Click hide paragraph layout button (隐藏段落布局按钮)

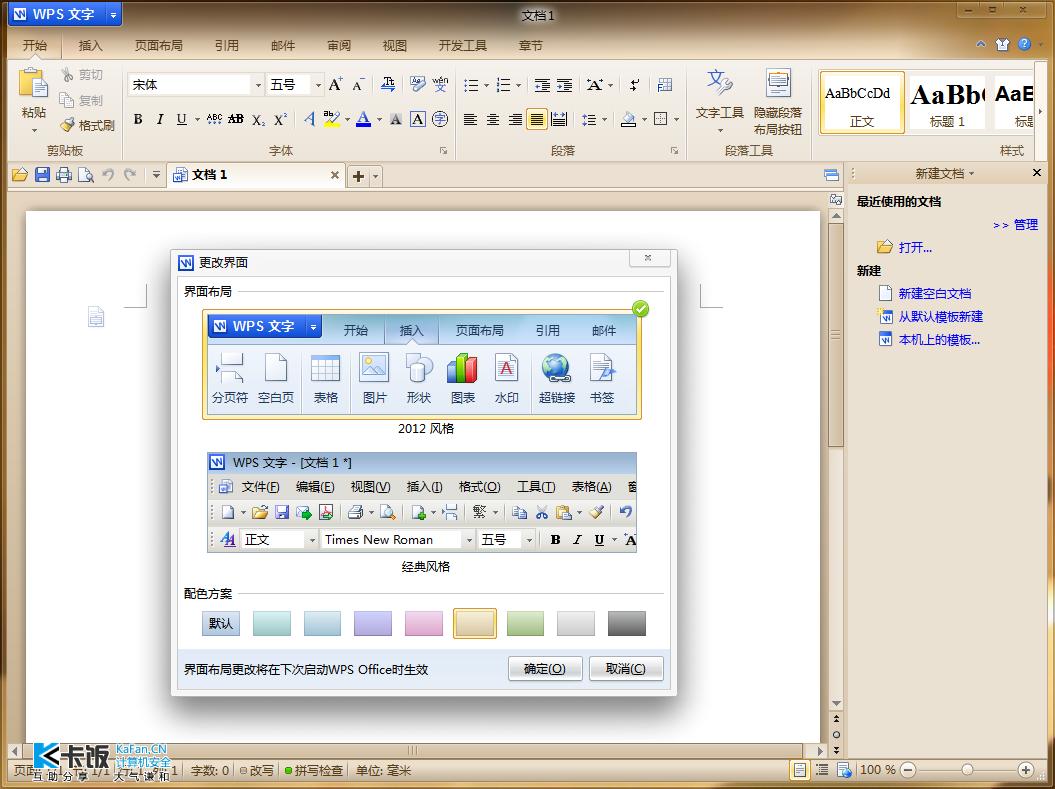[x=778, y=102]
